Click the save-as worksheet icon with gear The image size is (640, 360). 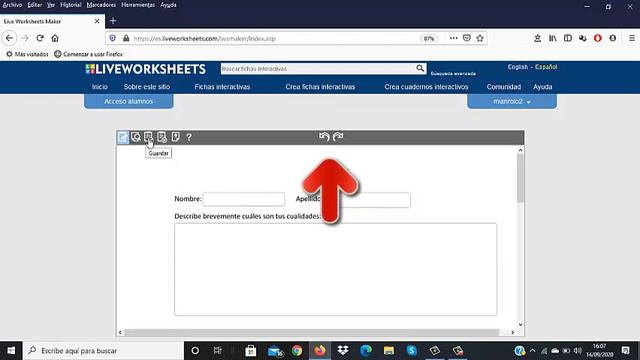[162, 137]
